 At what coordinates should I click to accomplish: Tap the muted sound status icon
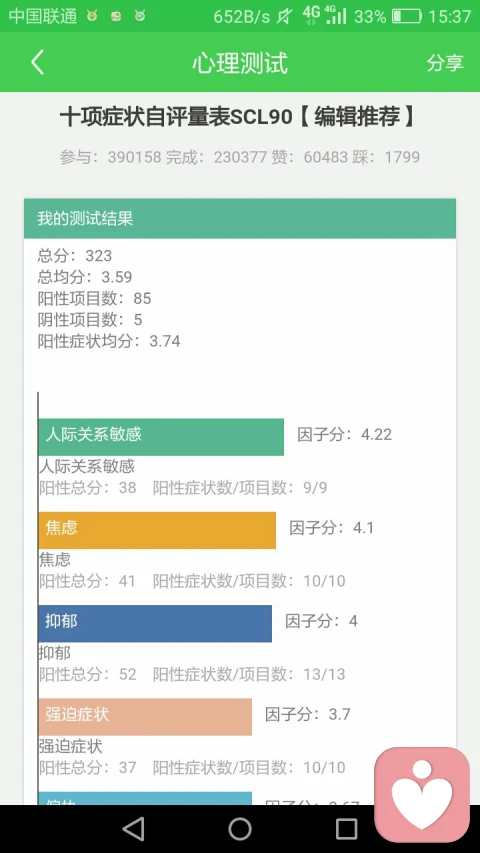click(284, 16)
